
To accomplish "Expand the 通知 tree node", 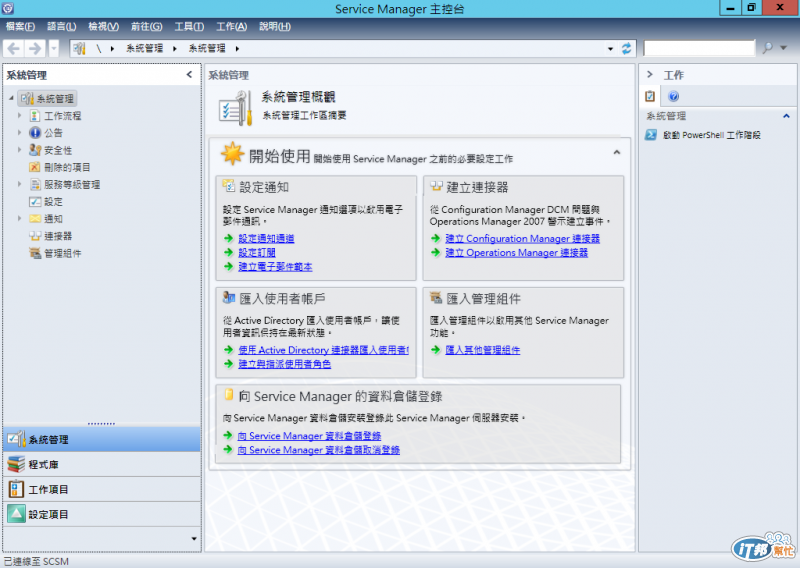I will (x=20, y=218).
